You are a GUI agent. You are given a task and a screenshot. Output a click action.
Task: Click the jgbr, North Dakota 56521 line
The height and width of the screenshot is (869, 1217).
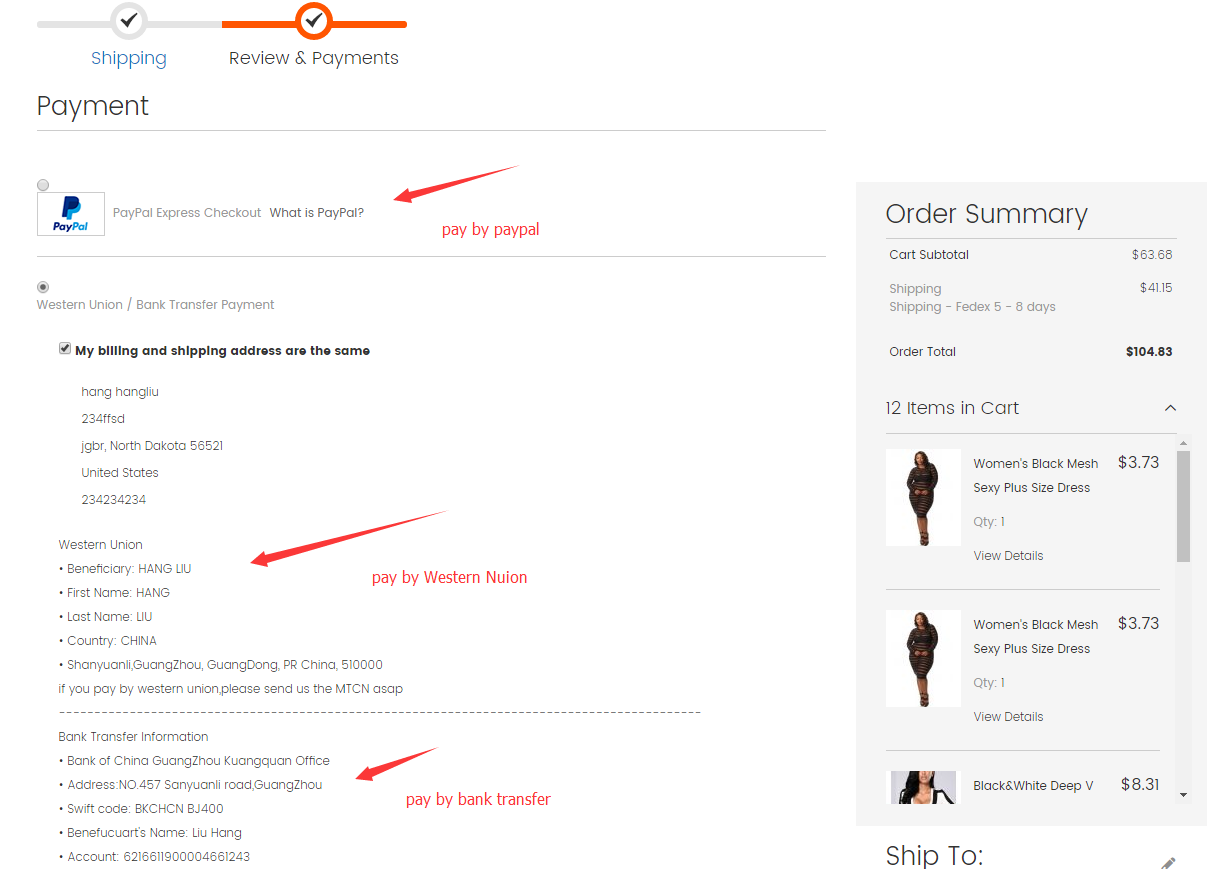pos(152,446)
